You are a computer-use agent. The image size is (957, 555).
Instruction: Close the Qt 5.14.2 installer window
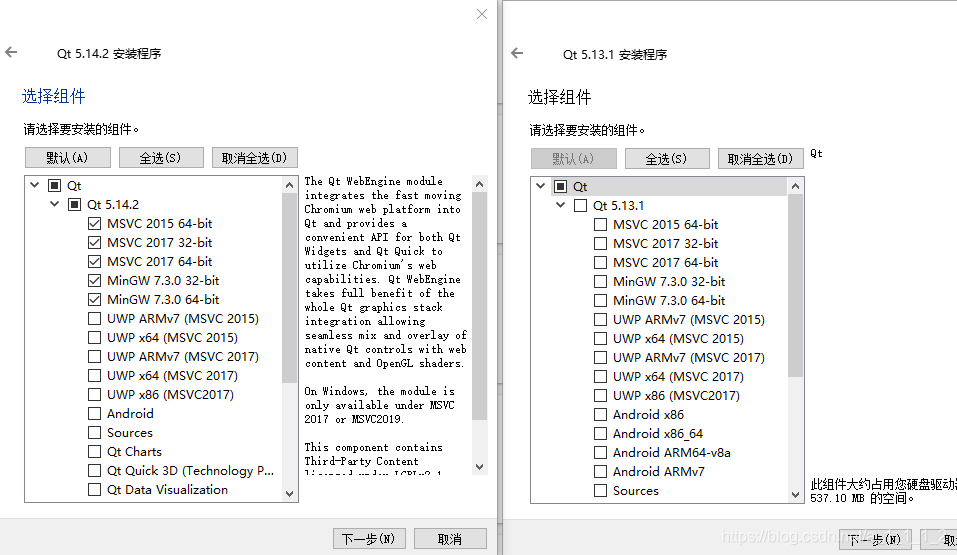point(482,14)
